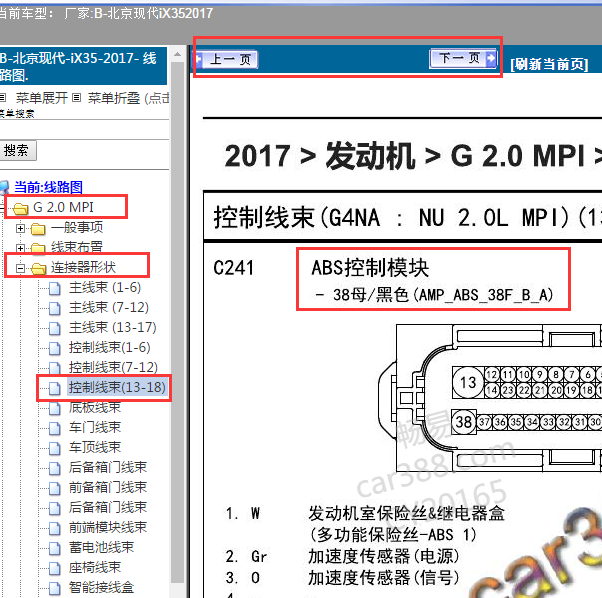Click document icon beside 主线束 (7-12)
Screen dimensions: 602x598
[x=55, y=308]
